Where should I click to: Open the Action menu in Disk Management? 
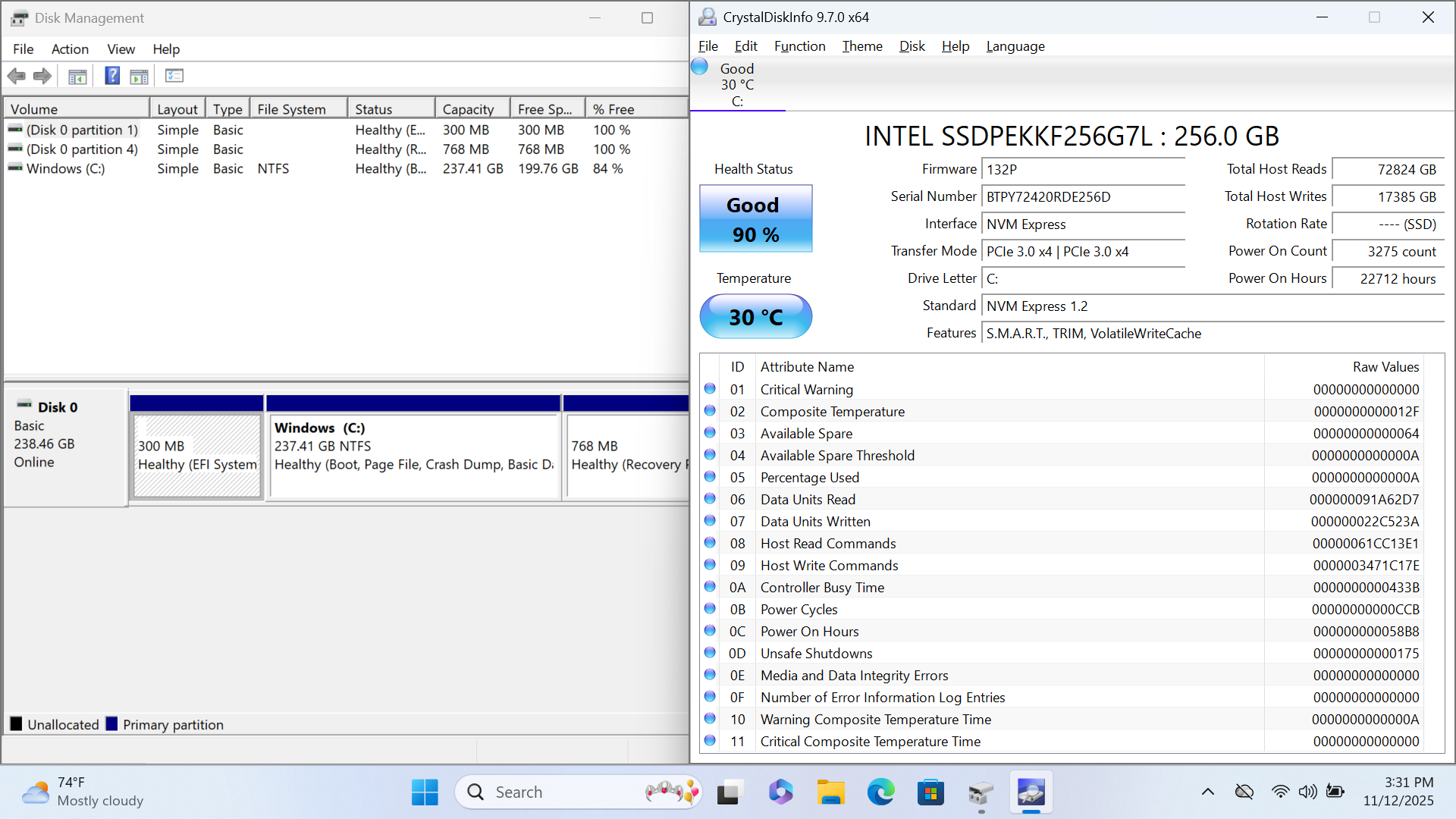coord(70,49)
